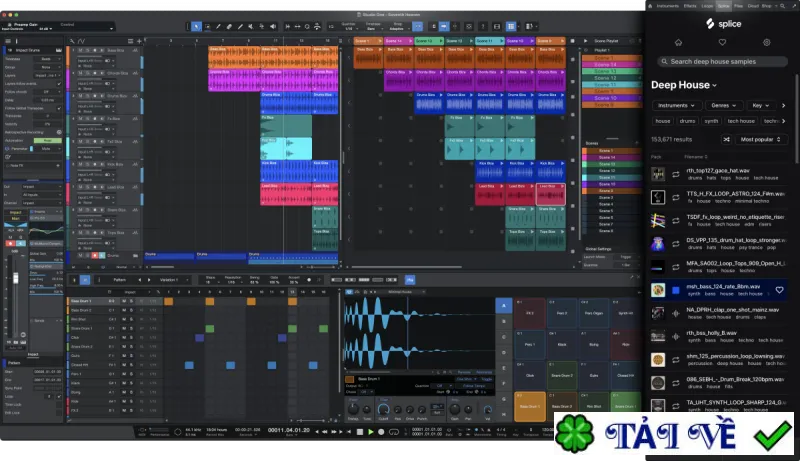Open Splice liked sounds heart icon
Viewport: 800px width, 461px height.
pos(722,43)
